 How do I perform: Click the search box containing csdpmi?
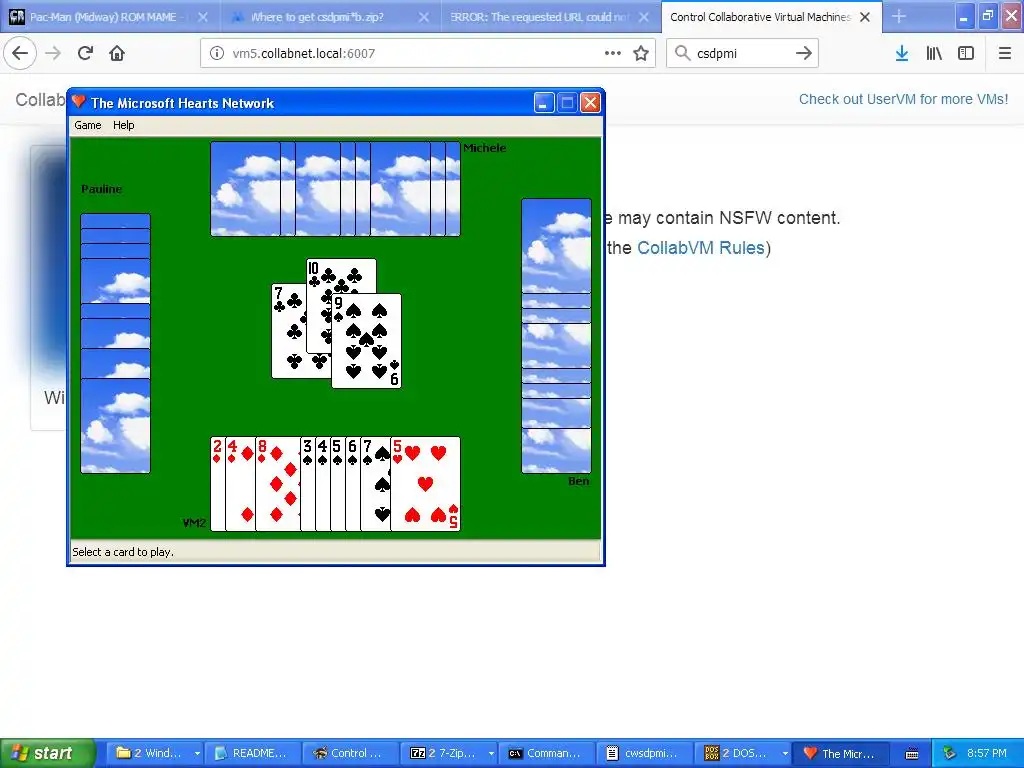[x=741, y=54]
